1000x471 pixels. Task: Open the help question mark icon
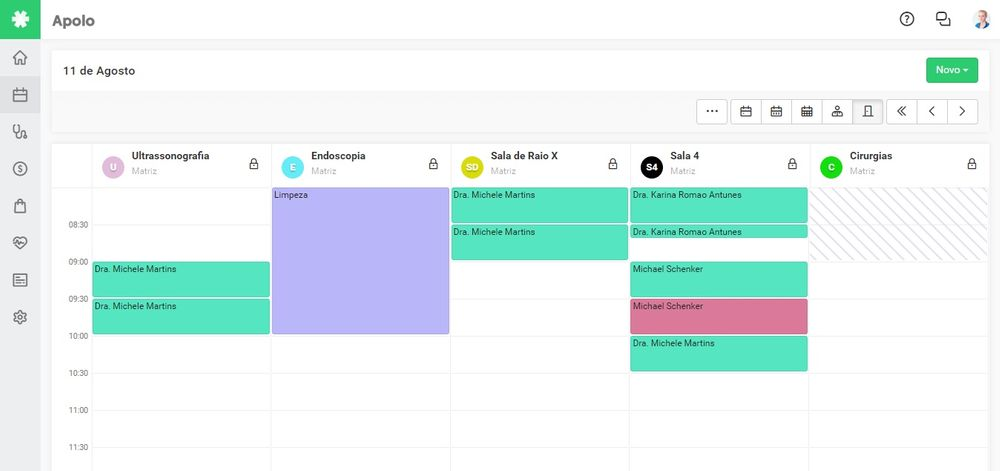[907, 19]
